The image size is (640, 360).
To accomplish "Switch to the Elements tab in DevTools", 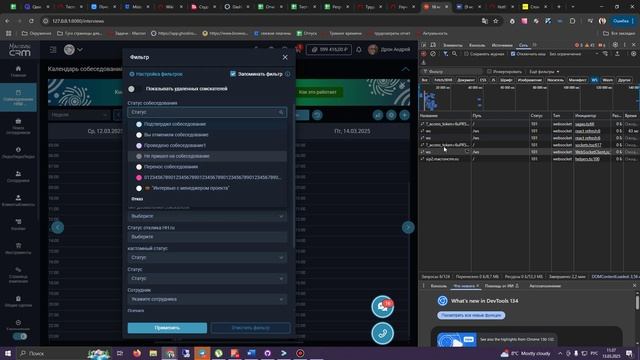I will click(453, 45).
